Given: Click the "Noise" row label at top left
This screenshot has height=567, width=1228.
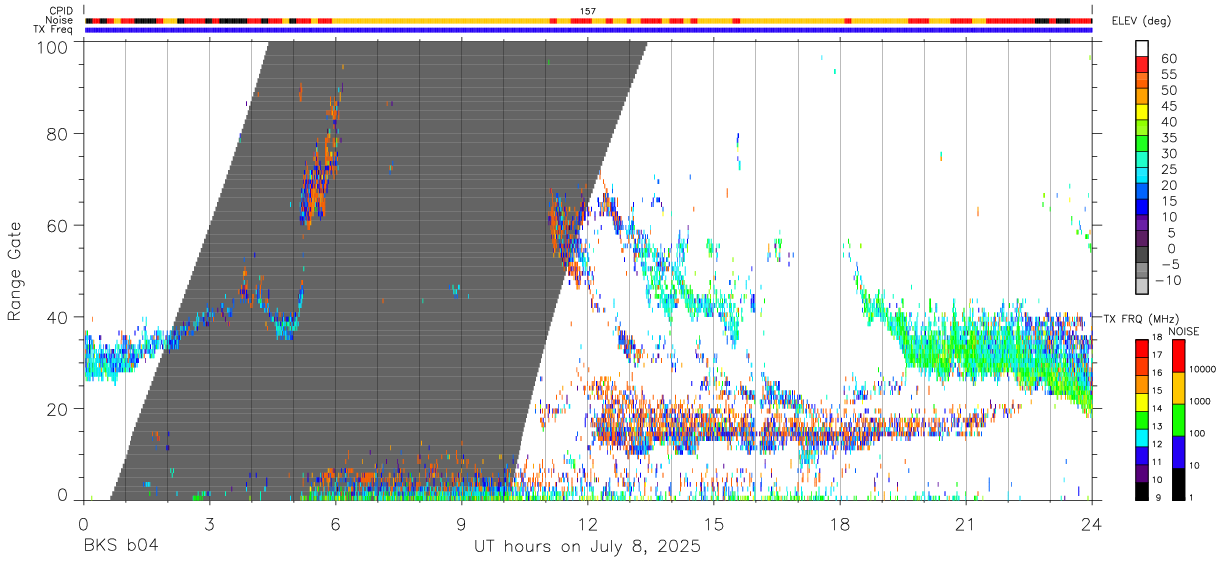Looking at the screenshot, I should coord(59,20).
